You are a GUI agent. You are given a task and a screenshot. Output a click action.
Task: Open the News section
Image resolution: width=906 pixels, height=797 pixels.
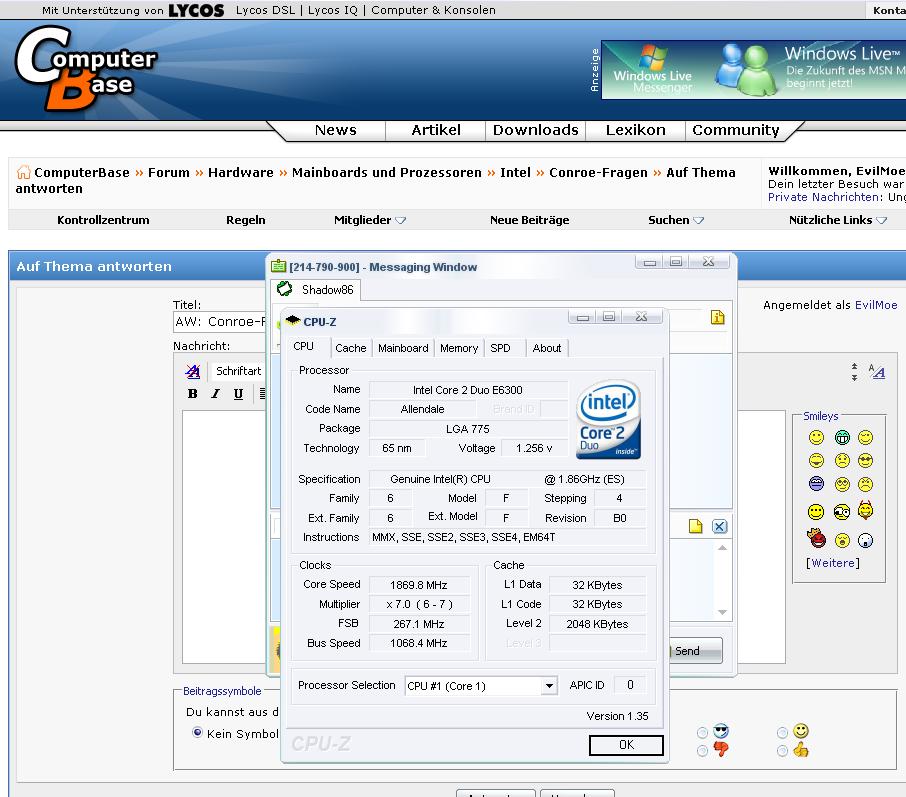tap(336, 130)
